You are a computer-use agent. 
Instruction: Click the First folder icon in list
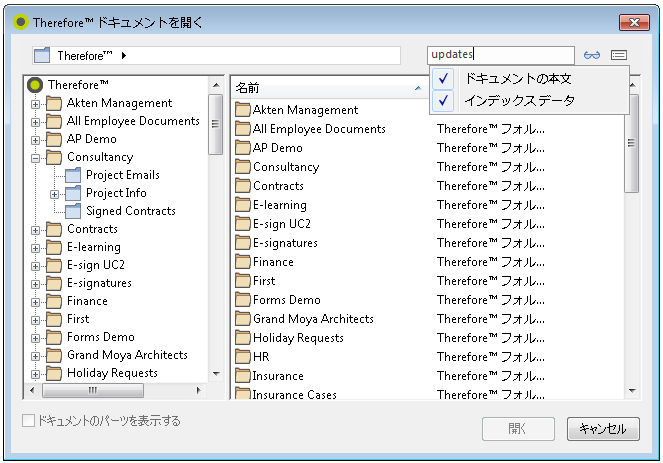243,281
